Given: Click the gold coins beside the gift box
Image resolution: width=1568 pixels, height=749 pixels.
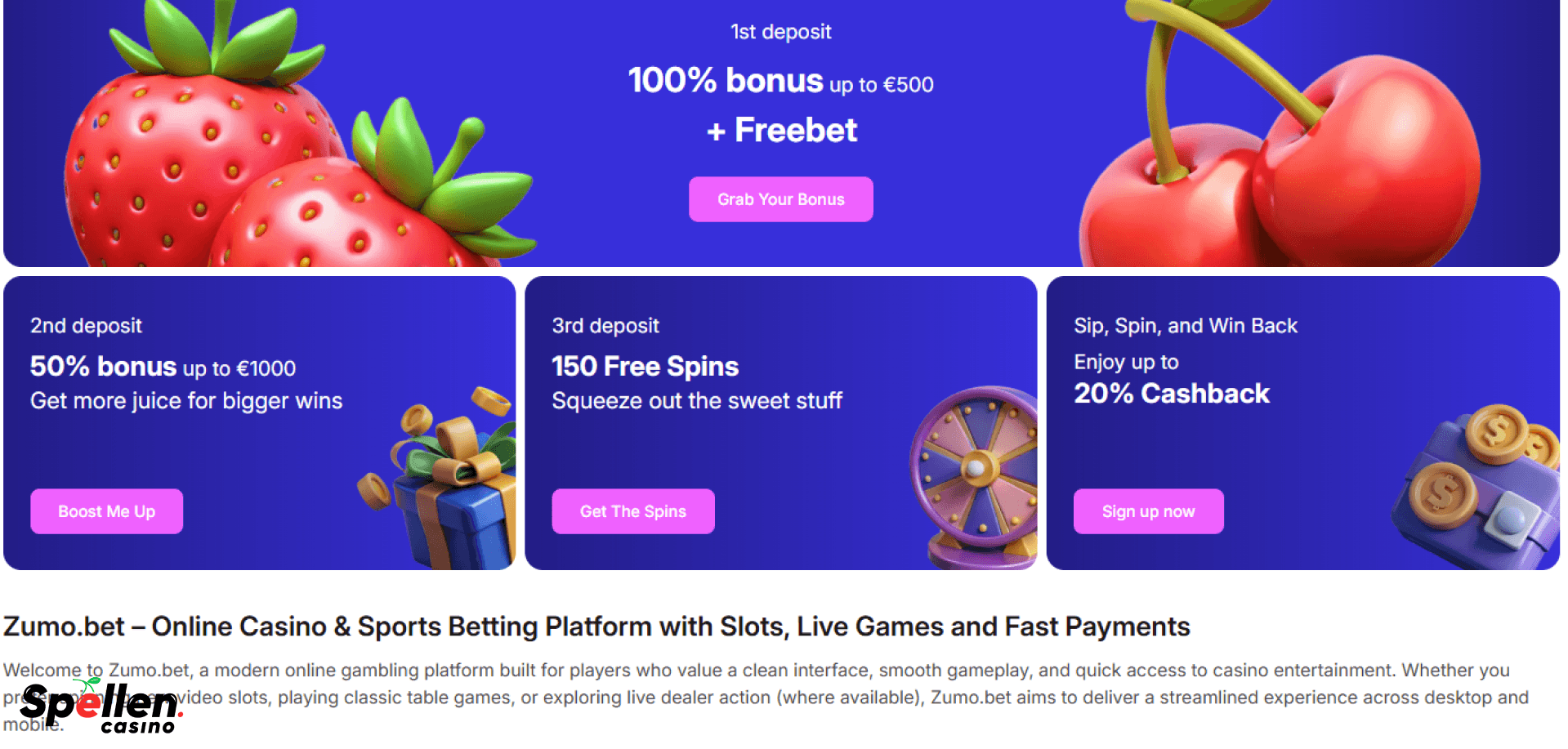Looking at the screenshot, I should coord(377,490).
